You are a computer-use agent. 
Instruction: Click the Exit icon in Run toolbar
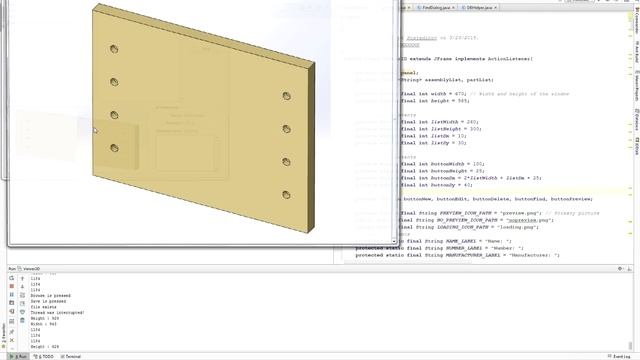coord(11,312)
